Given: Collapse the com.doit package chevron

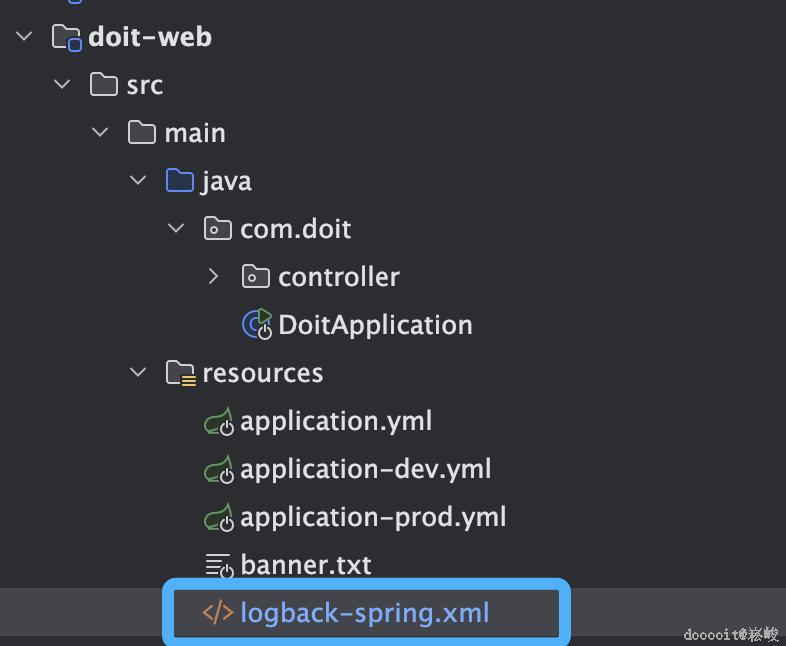Looking at the screenshot, I should (x=176, y=229).
